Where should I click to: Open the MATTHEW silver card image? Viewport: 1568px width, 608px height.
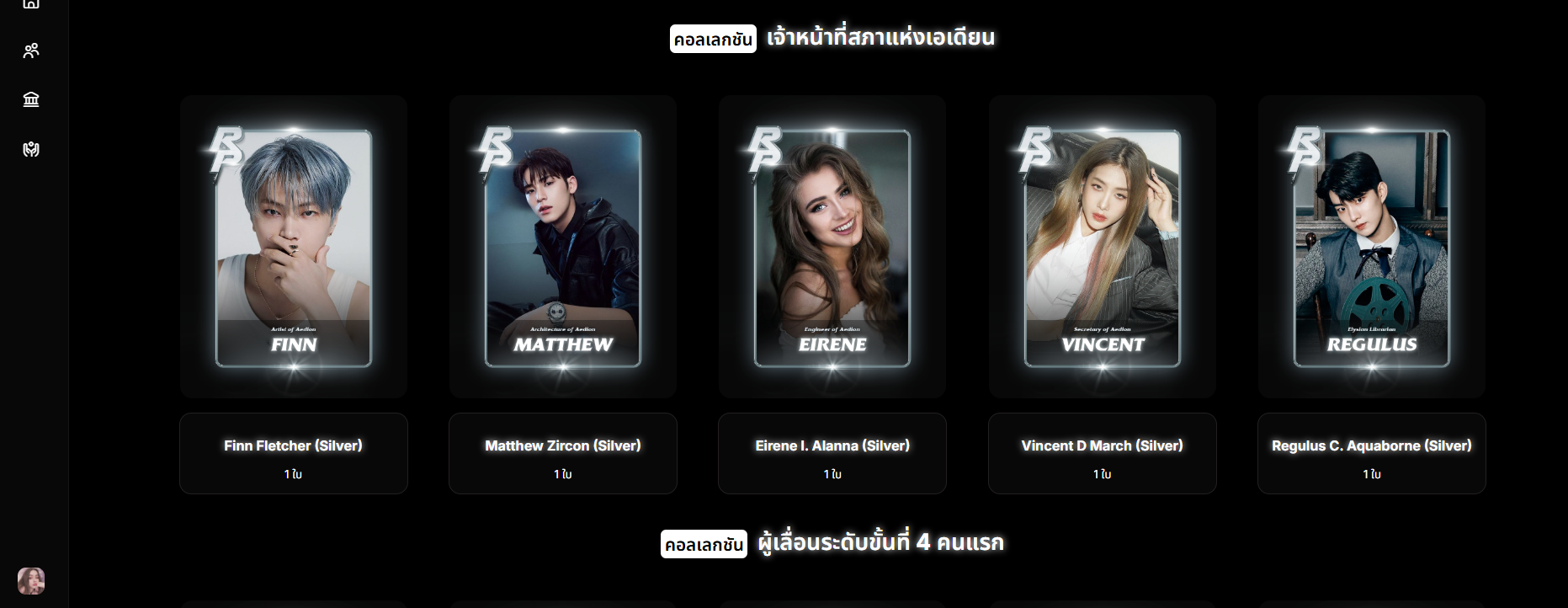[x=563, y=248]
